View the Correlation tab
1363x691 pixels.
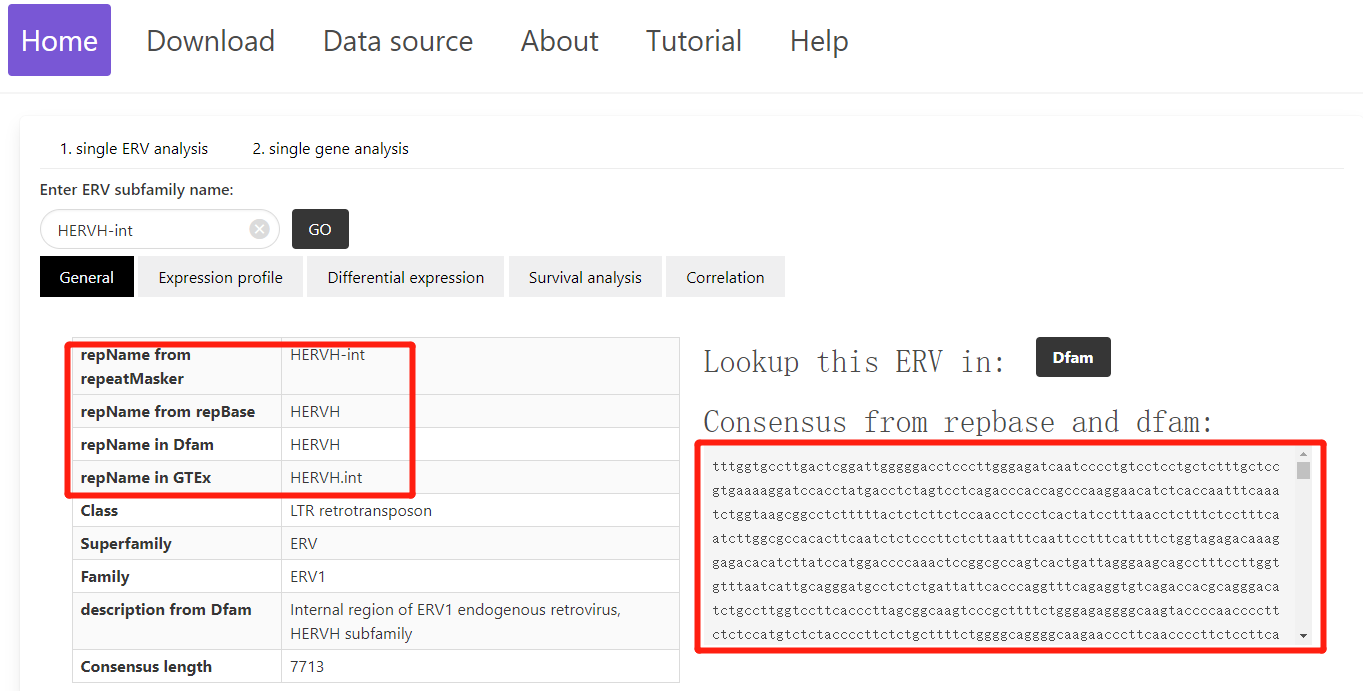click(x=725, y=277)
